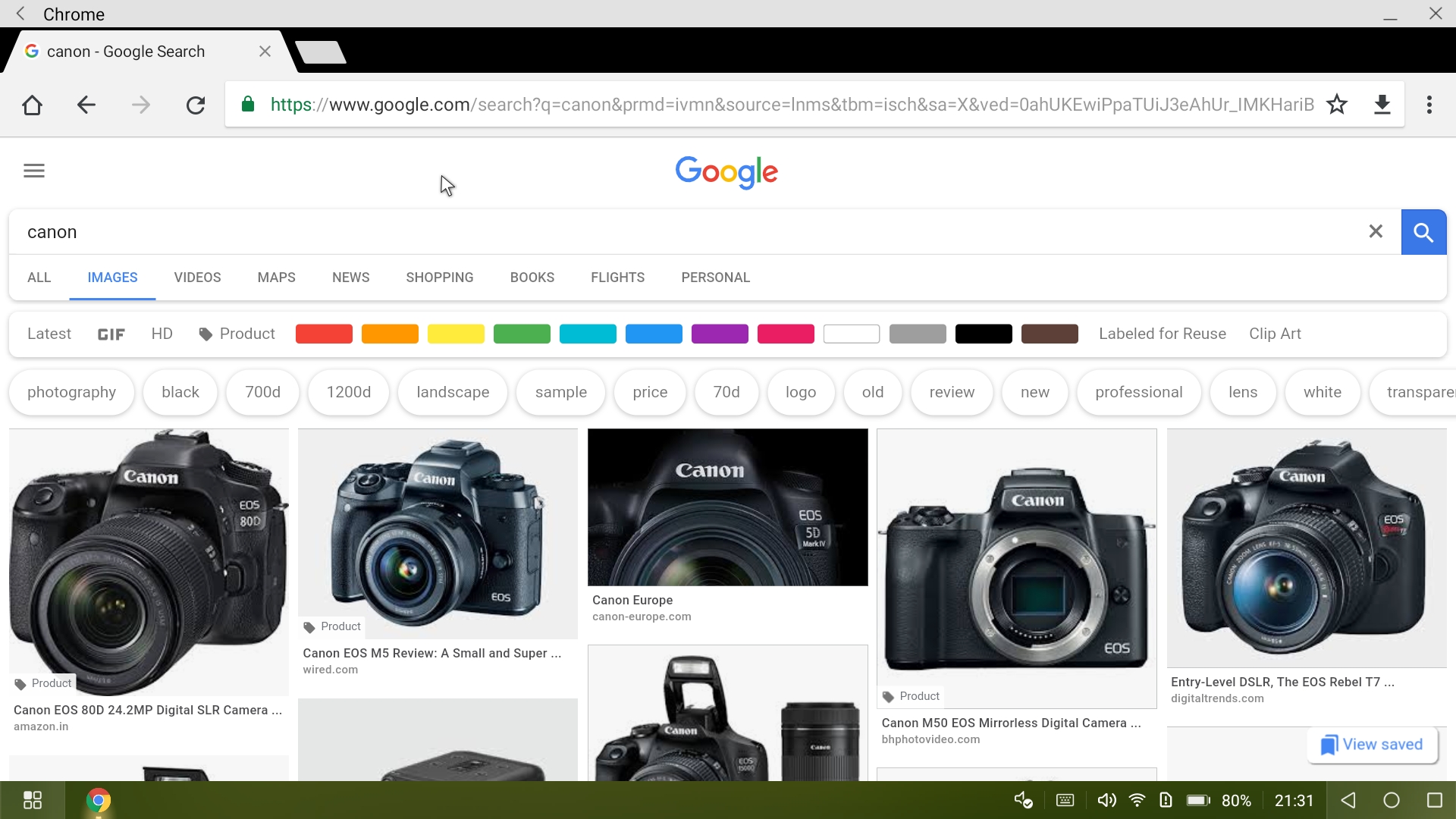Open Canon M50 bhphotovideo.com image
Image resolution: width=1456 pixels, height=819 pixels.
click(1017, 569)
